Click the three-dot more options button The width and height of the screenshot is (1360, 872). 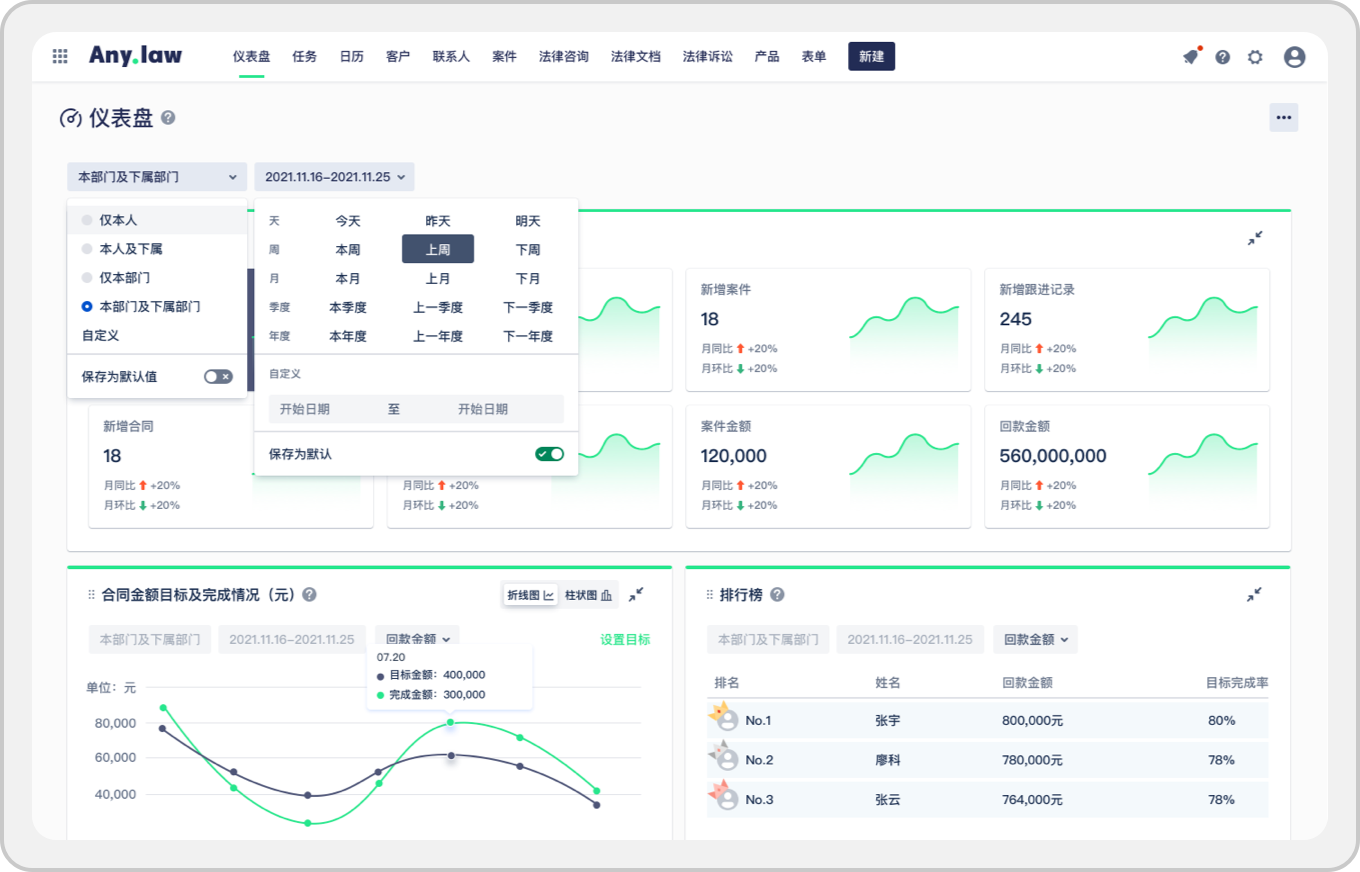(x=1283, y=118)
